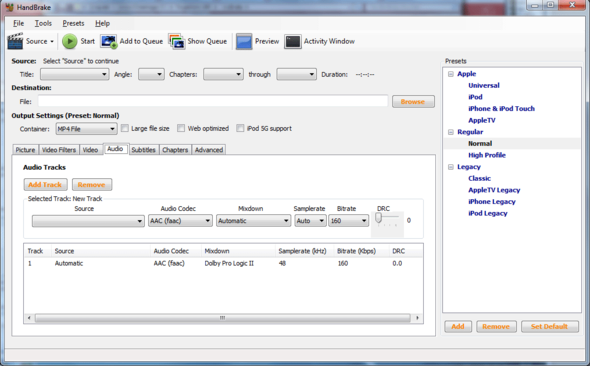Toggle Web optimized checkbox
Screen dimensions: 590x366
pyautogui.click(x=181, y=128)
